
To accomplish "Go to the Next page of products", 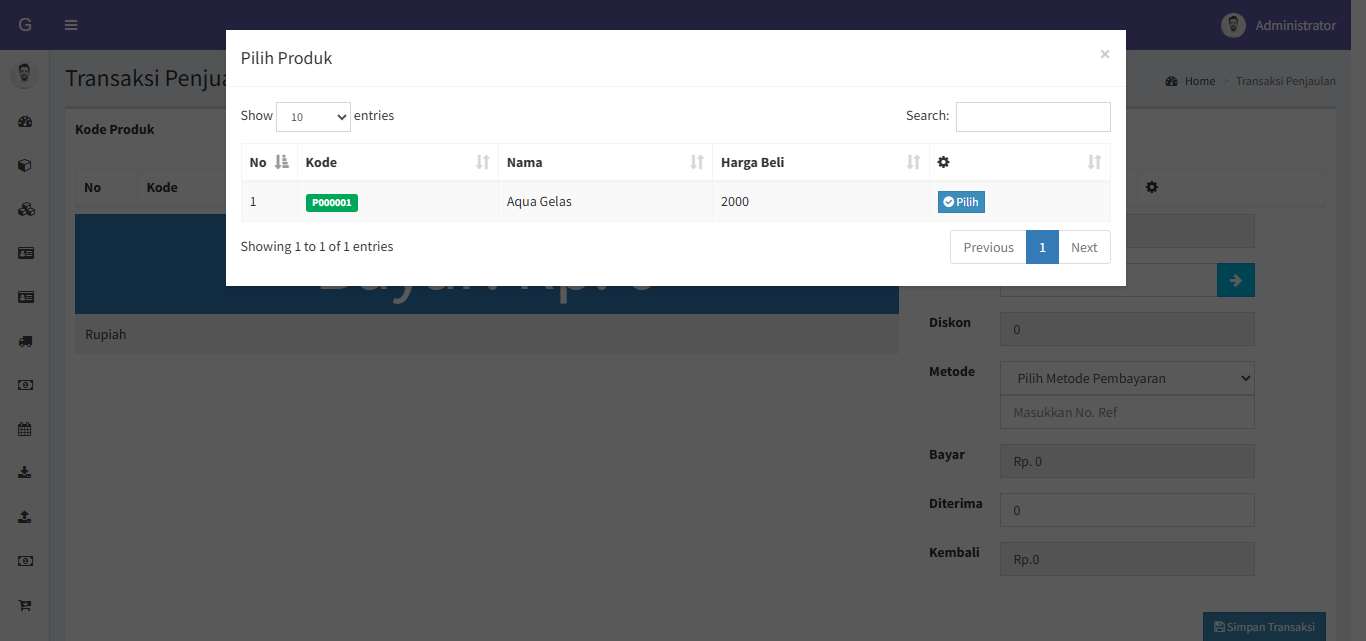I will pos(1084,247).
